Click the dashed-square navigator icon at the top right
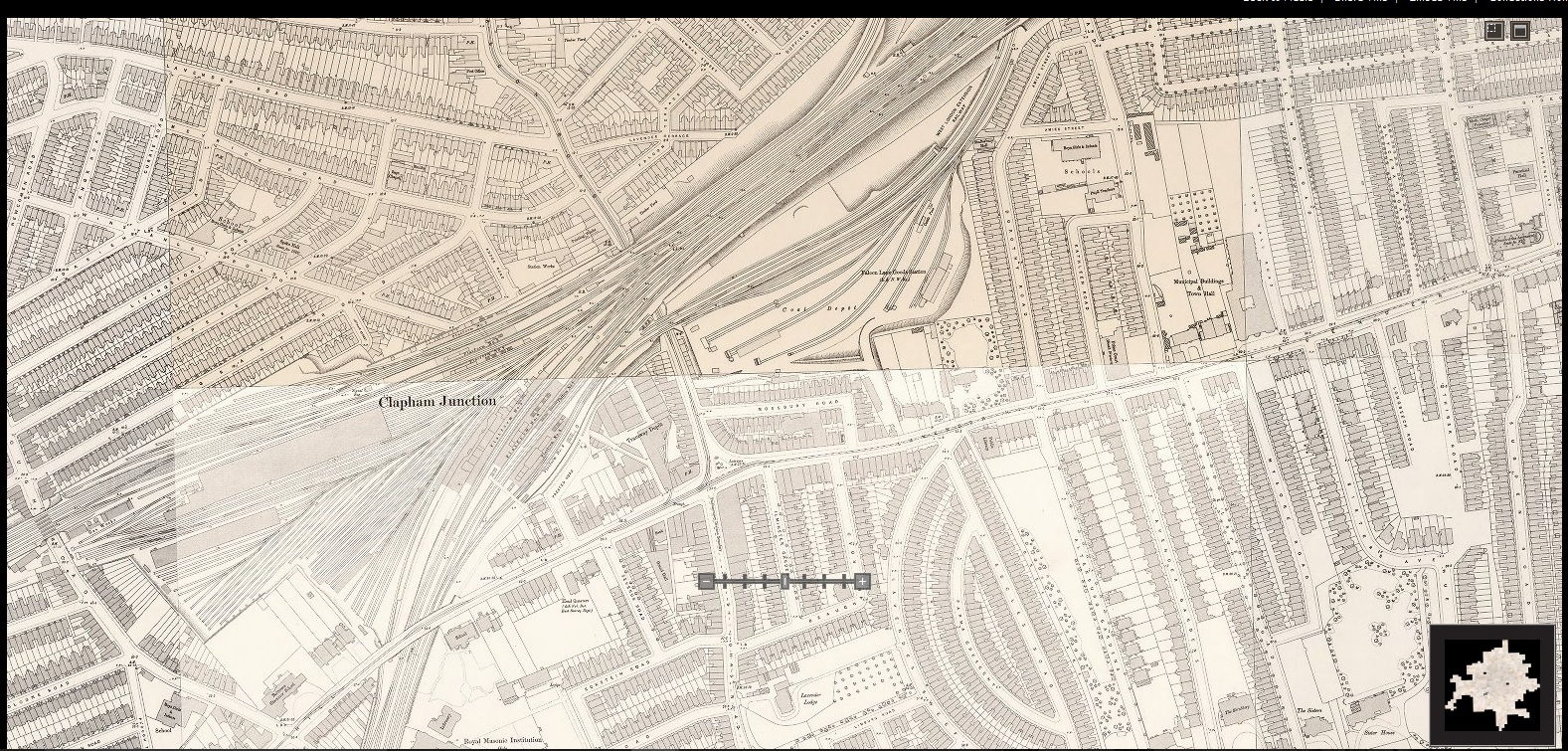 pos(1493,31)
